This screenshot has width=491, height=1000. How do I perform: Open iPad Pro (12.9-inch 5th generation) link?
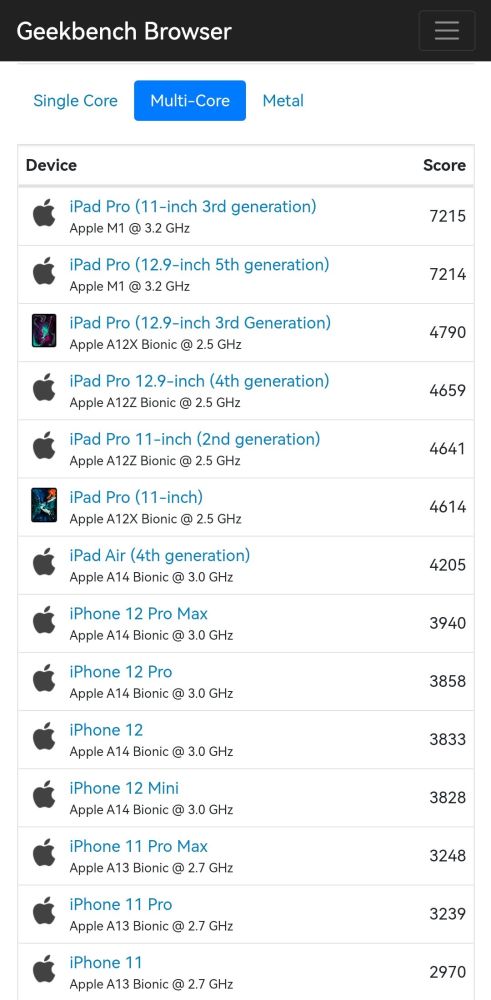click(x=200, y=265)
